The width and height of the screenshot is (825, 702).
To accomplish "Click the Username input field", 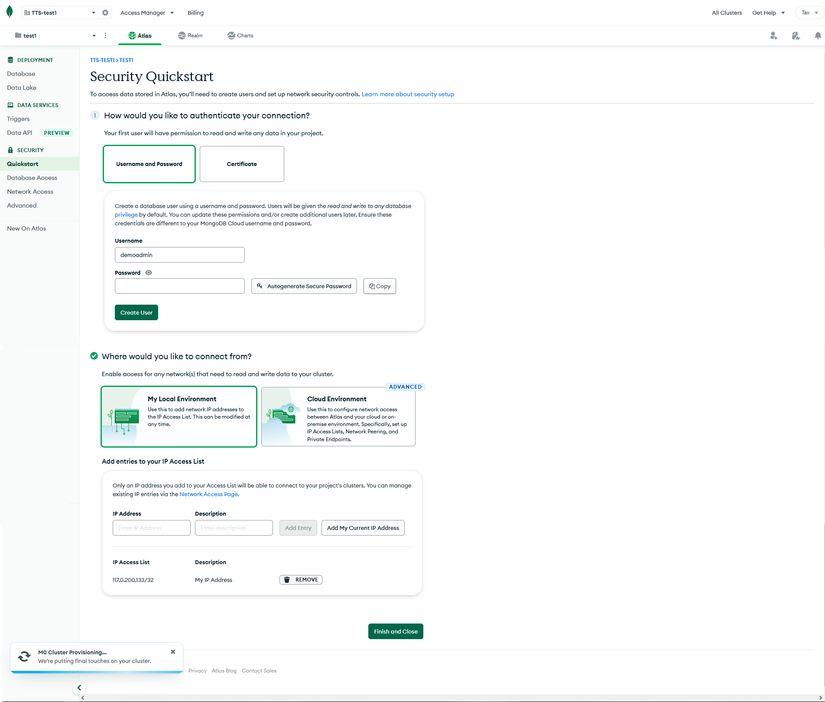I will 179,255.
